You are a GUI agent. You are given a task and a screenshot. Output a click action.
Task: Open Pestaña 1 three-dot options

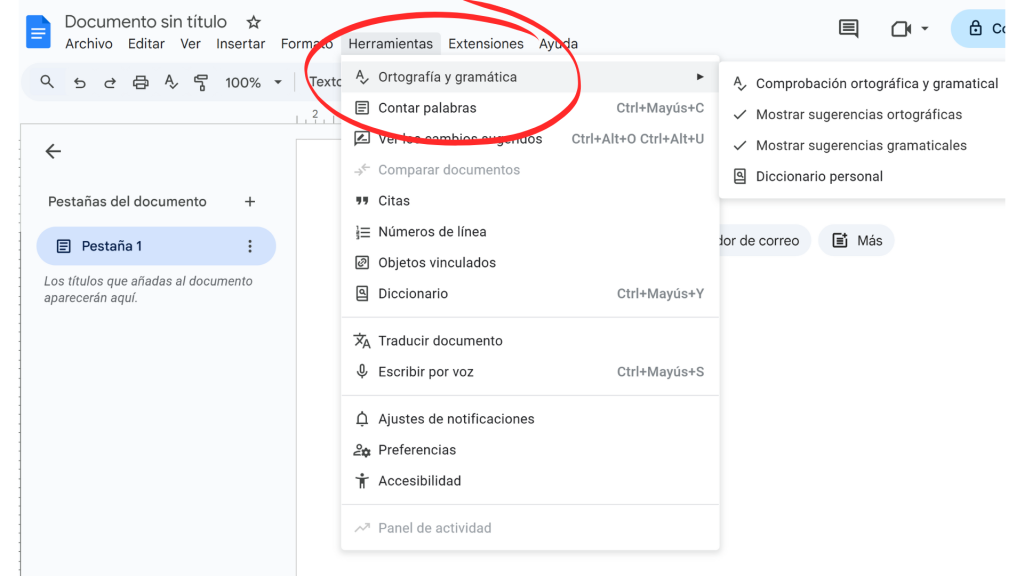[250, 246]
